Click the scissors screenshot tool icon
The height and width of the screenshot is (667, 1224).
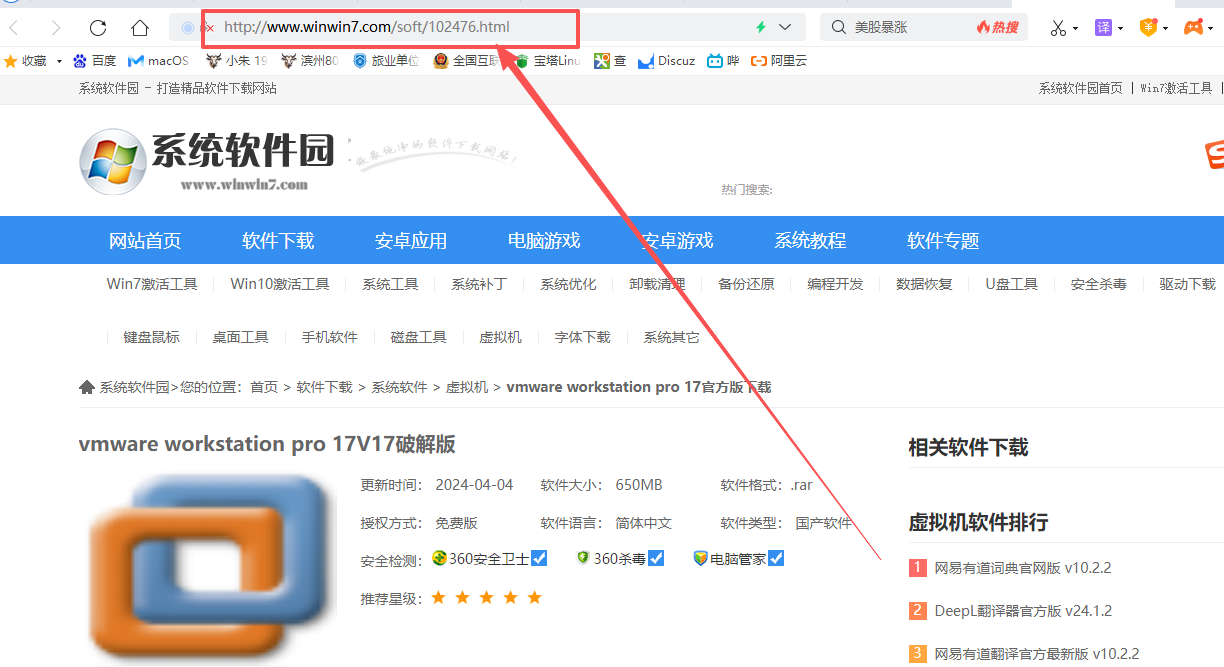tap(1058, 27)
